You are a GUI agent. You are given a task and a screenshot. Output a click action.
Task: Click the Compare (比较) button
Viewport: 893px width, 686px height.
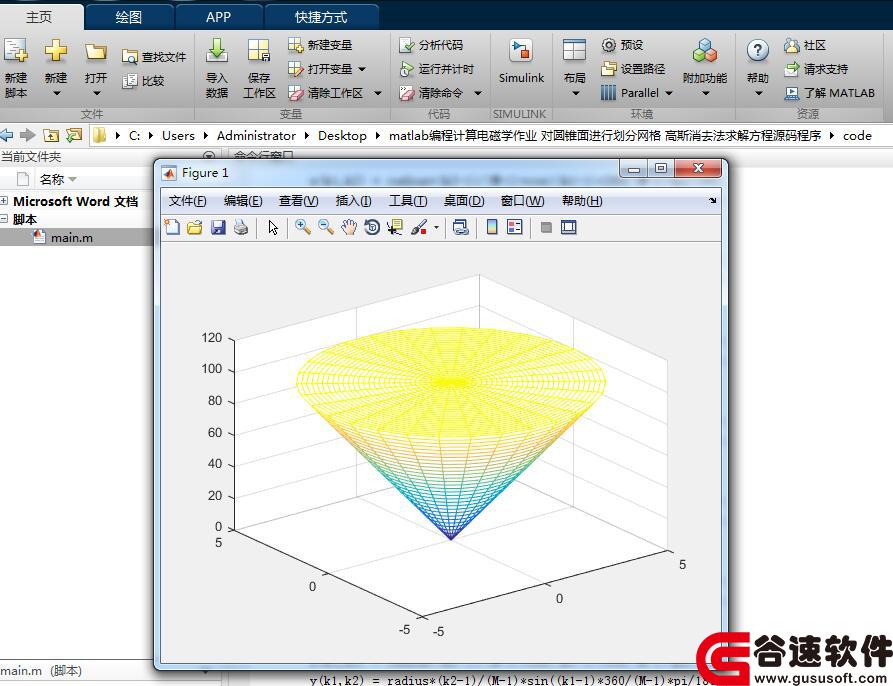click(x=144, y=81)
